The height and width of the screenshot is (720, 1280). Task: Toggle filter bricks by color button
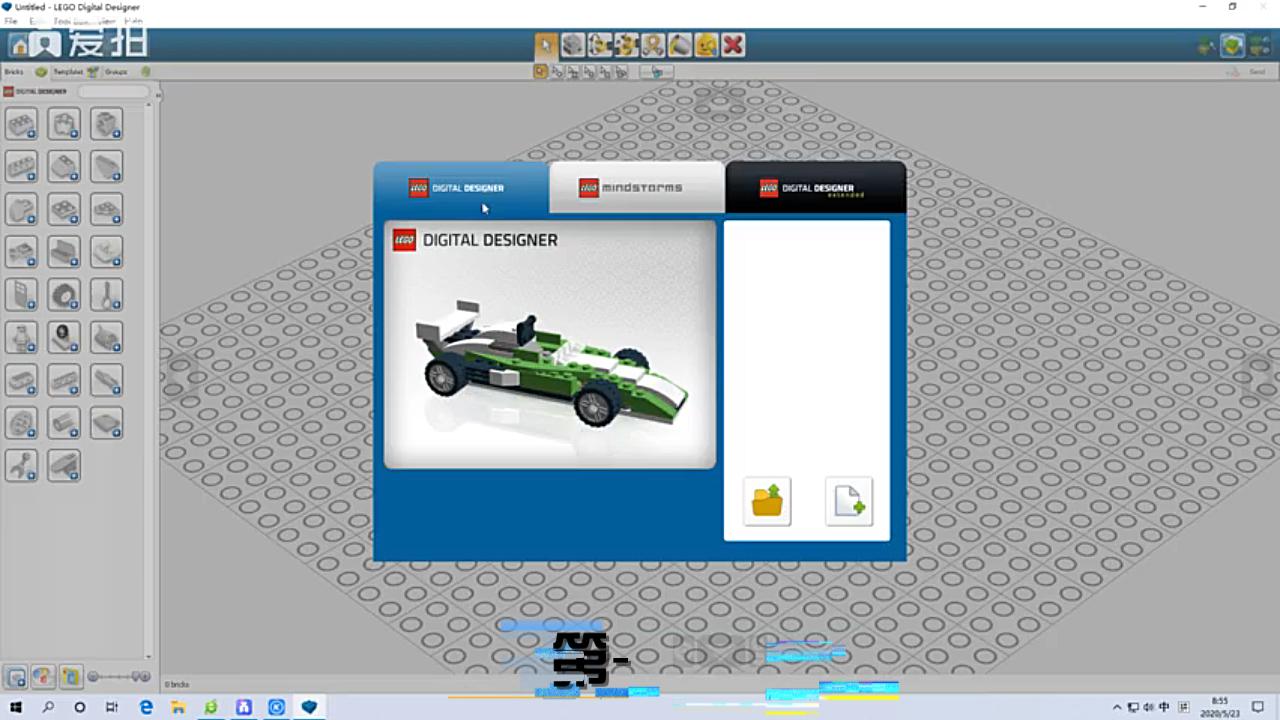[43, 677]
